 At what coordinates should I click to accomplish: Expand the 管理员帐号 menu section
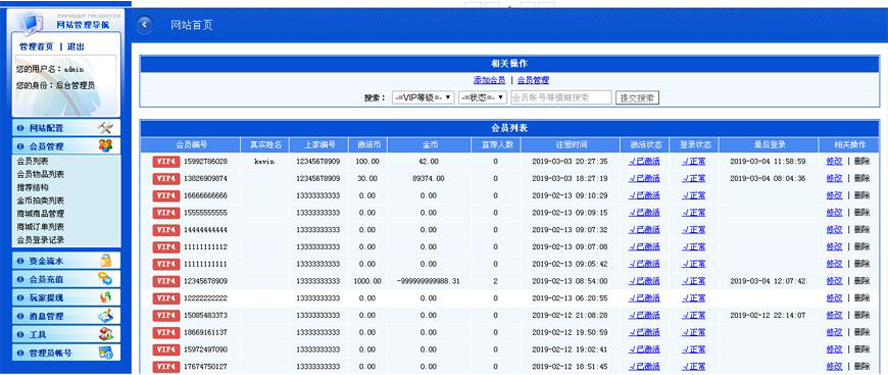66,353
